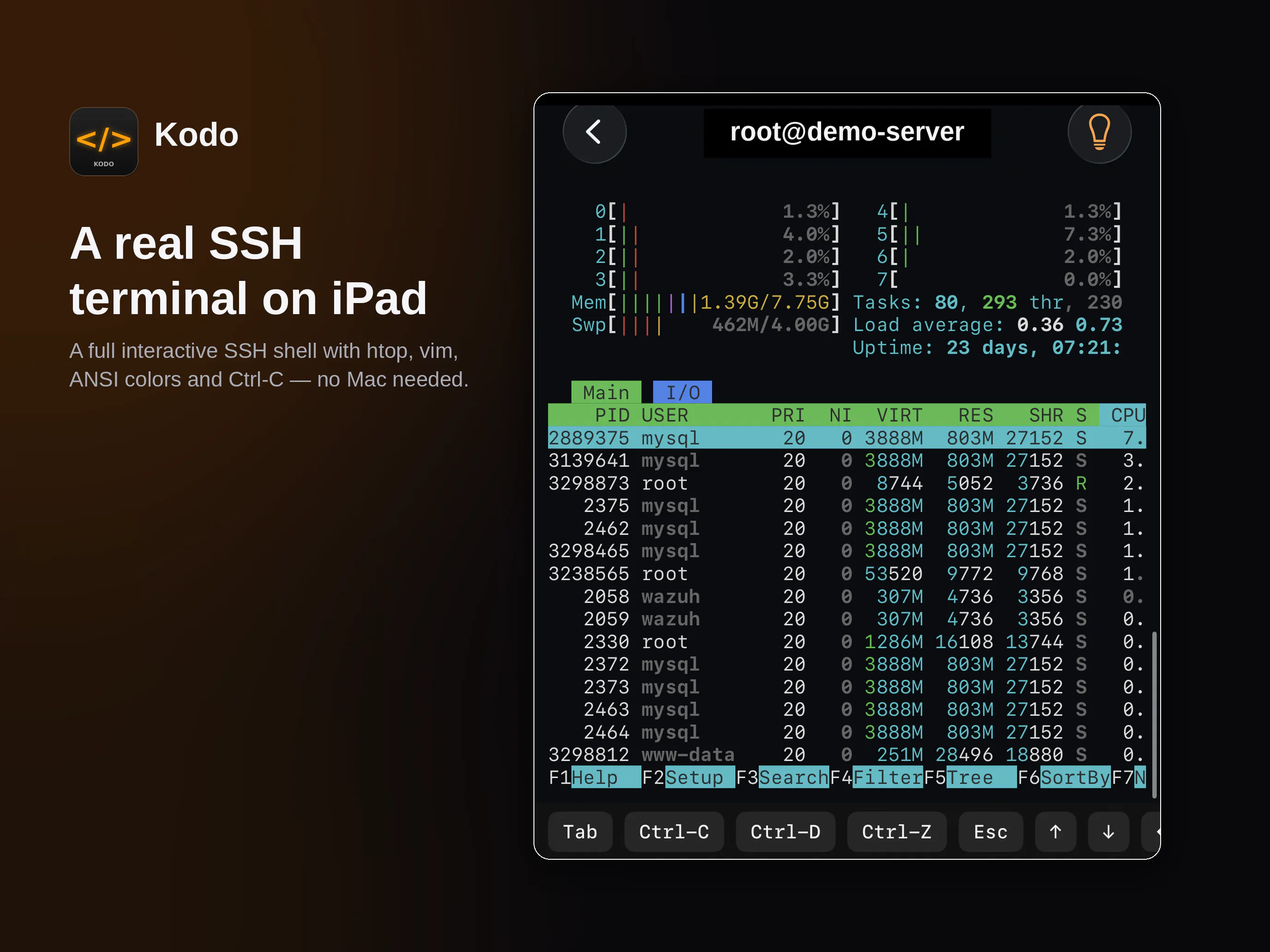Screen dimensions: 1270x952
Task: Select process row 3139641 mysql
Action: (x=847, y=460)
